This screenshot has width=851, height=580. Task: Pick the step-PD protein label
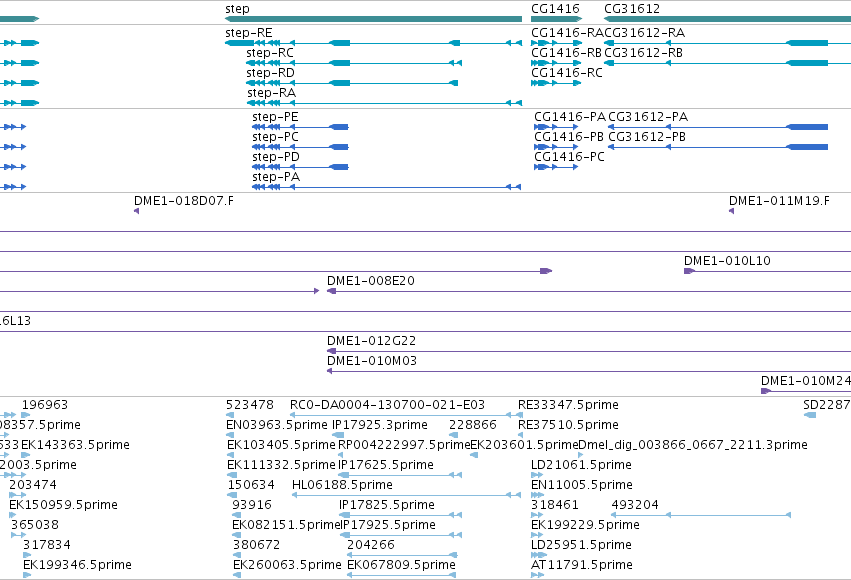click(x=276, y=157)
